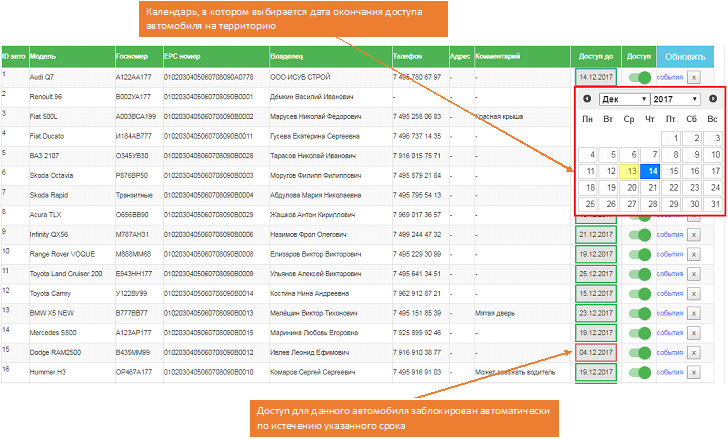Click the Обновить button
The height and width of the screenshot is (439, 728).
685,57
